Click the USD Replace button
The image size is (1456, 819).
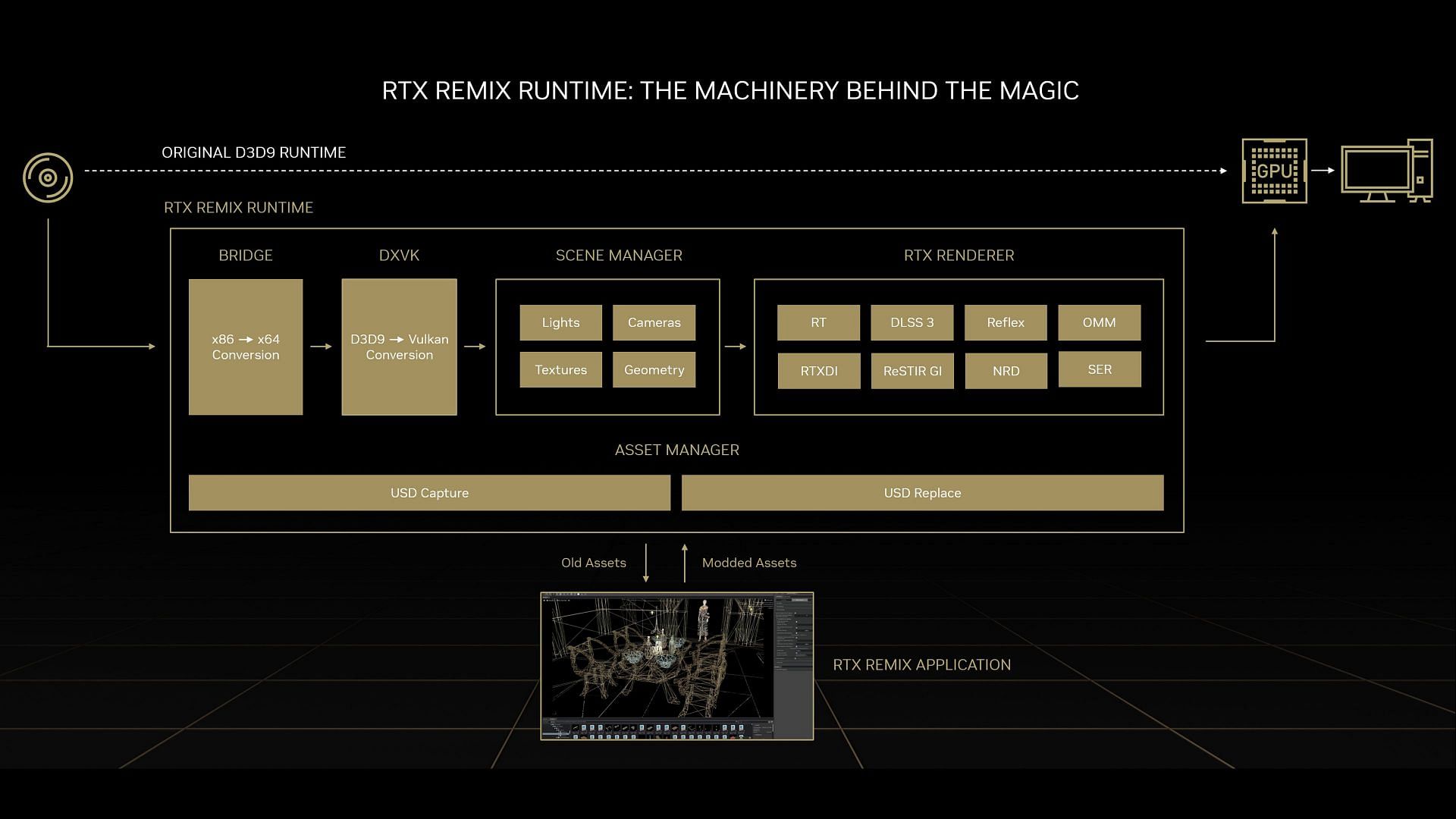point(922,492)
